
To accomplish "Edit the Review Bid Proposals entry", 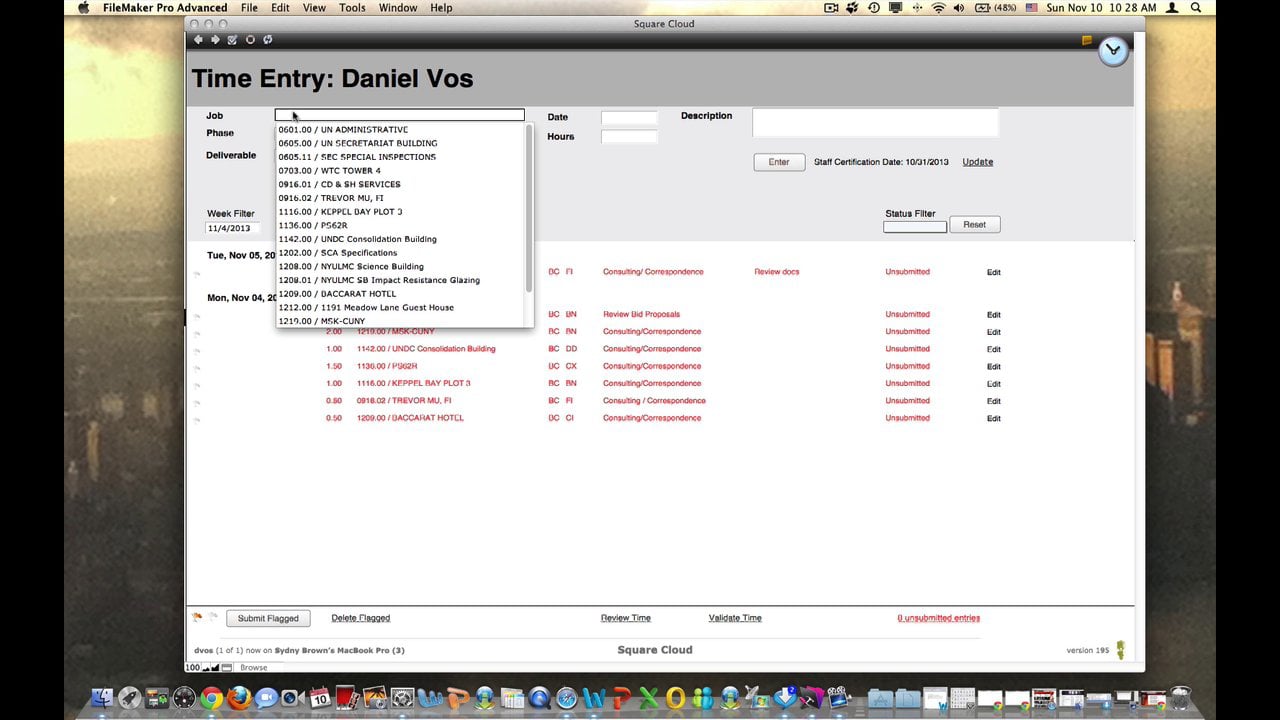I will (993, 315).
